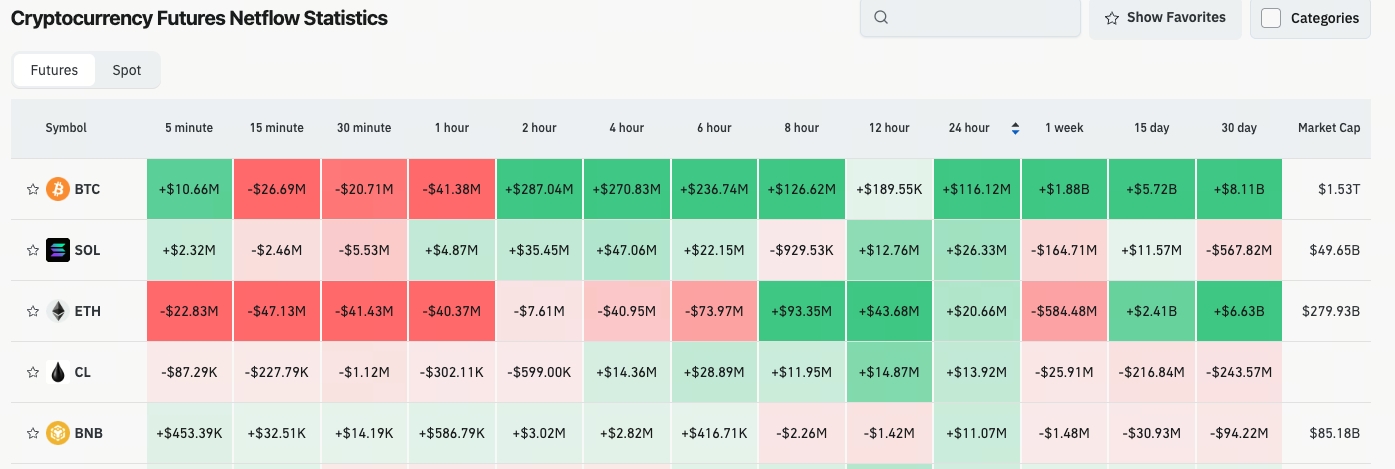Sort table by 1 week column
This screenshot has width=1395, height=469.
tap(1064, 128)
